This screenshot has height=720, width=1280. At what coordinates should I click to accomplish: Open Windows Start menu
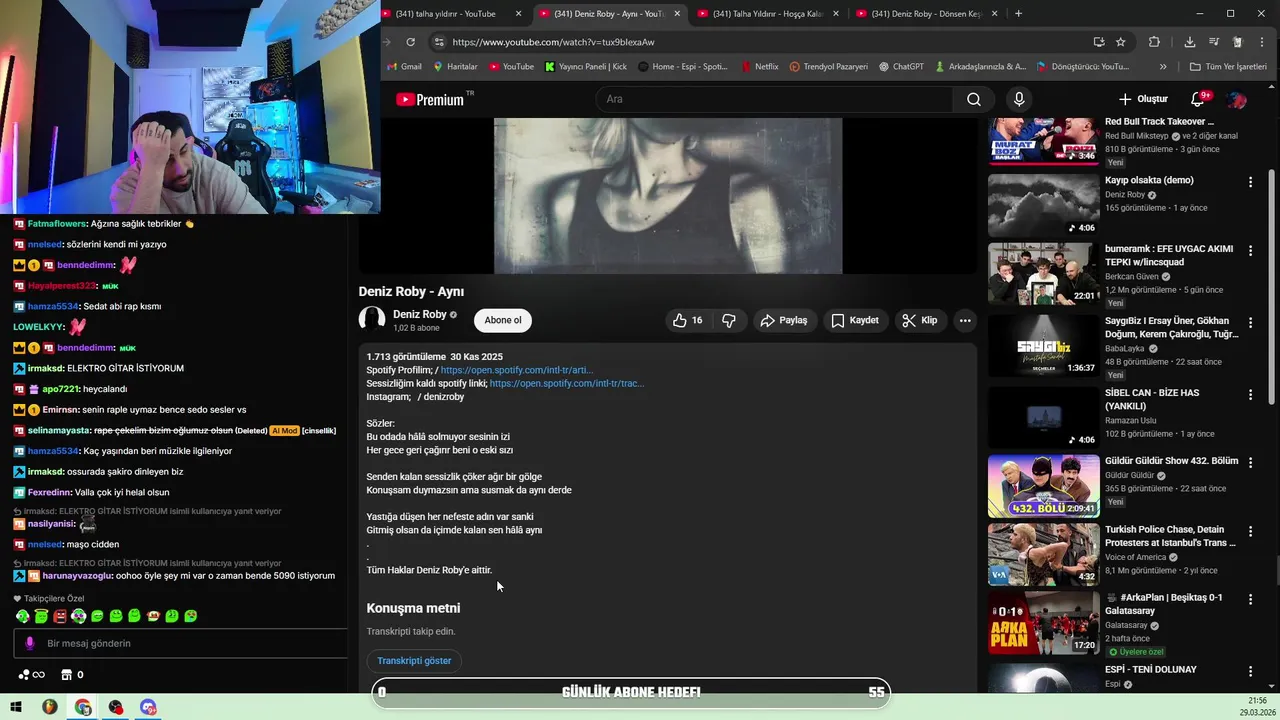click(16, 707)
